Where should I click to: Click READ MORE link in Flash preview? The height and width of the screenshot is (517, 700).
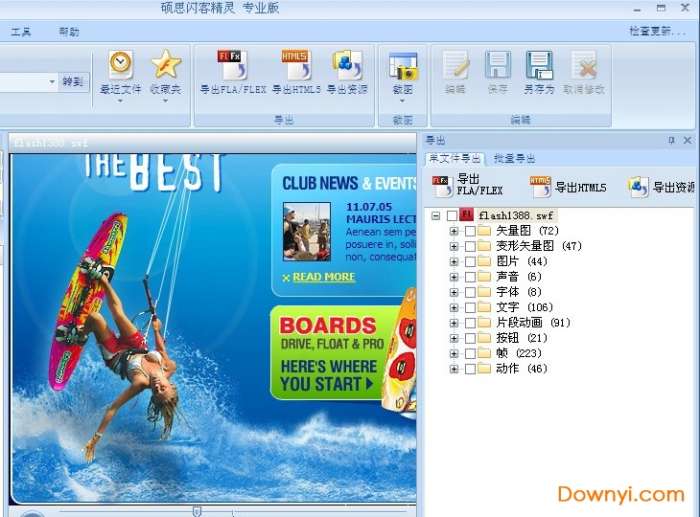324,277
